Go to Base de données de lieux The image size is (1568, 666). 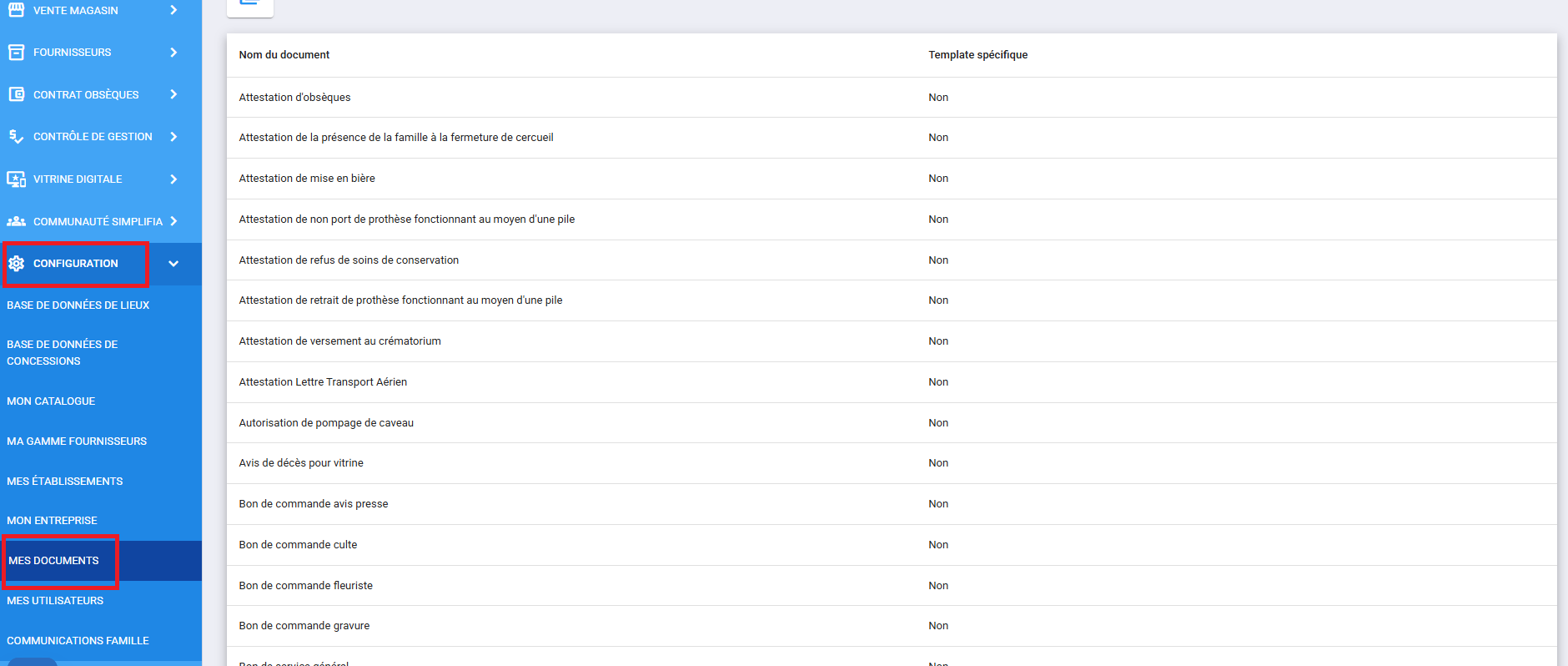[78, 305]
